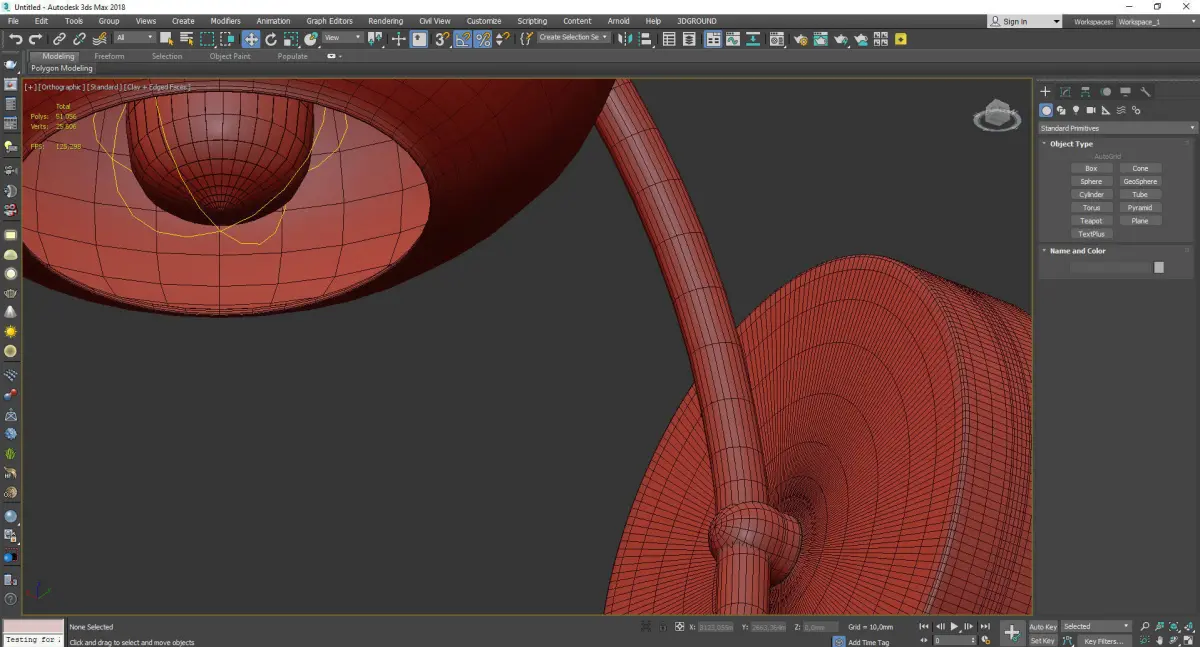
Task: Open the Standard Primitives dropdown
Action: pyautogui.click(x=1117, y=128)
